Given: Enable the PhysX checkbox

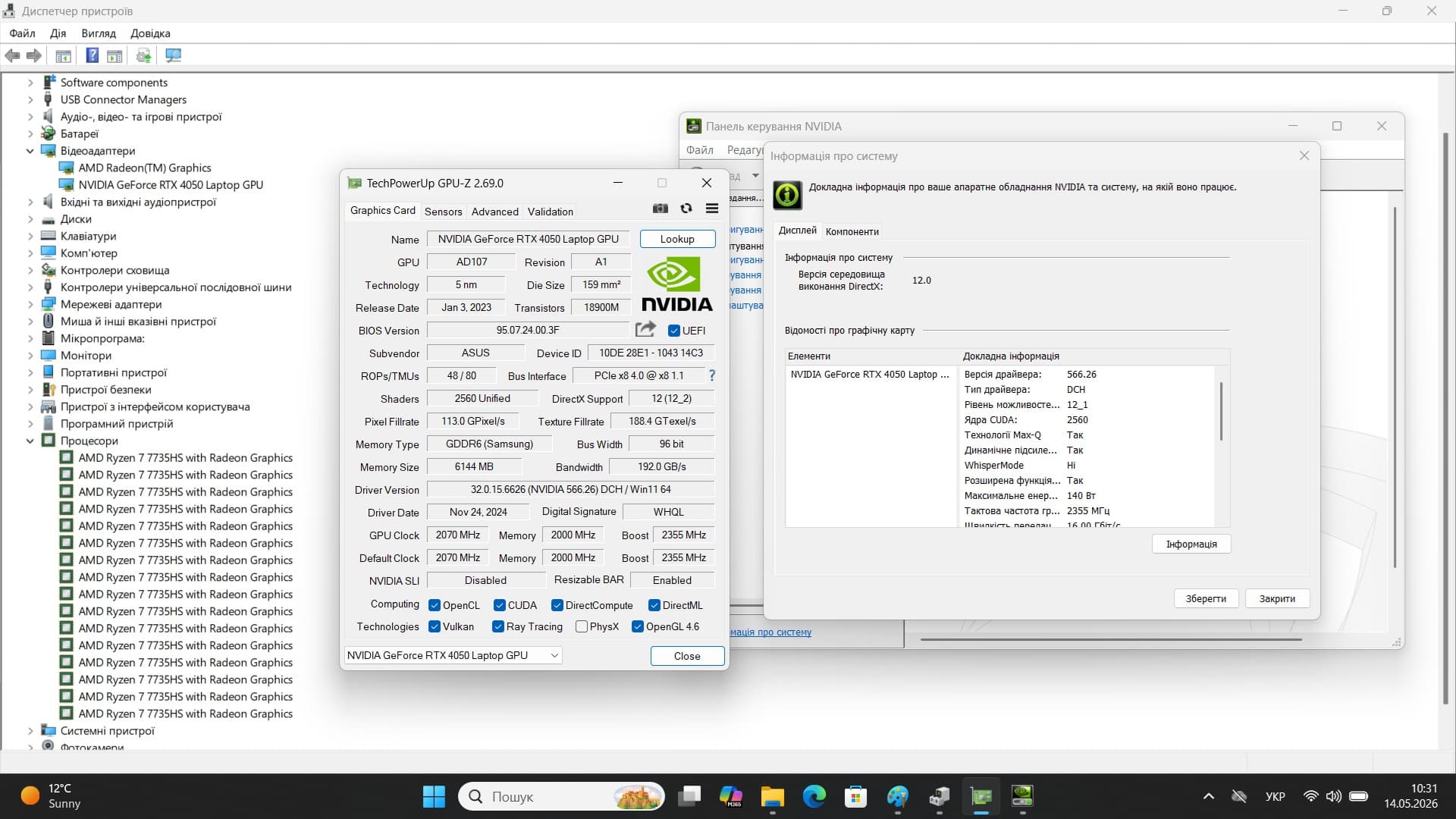Looking at the screenshot, I should [582, 626].
